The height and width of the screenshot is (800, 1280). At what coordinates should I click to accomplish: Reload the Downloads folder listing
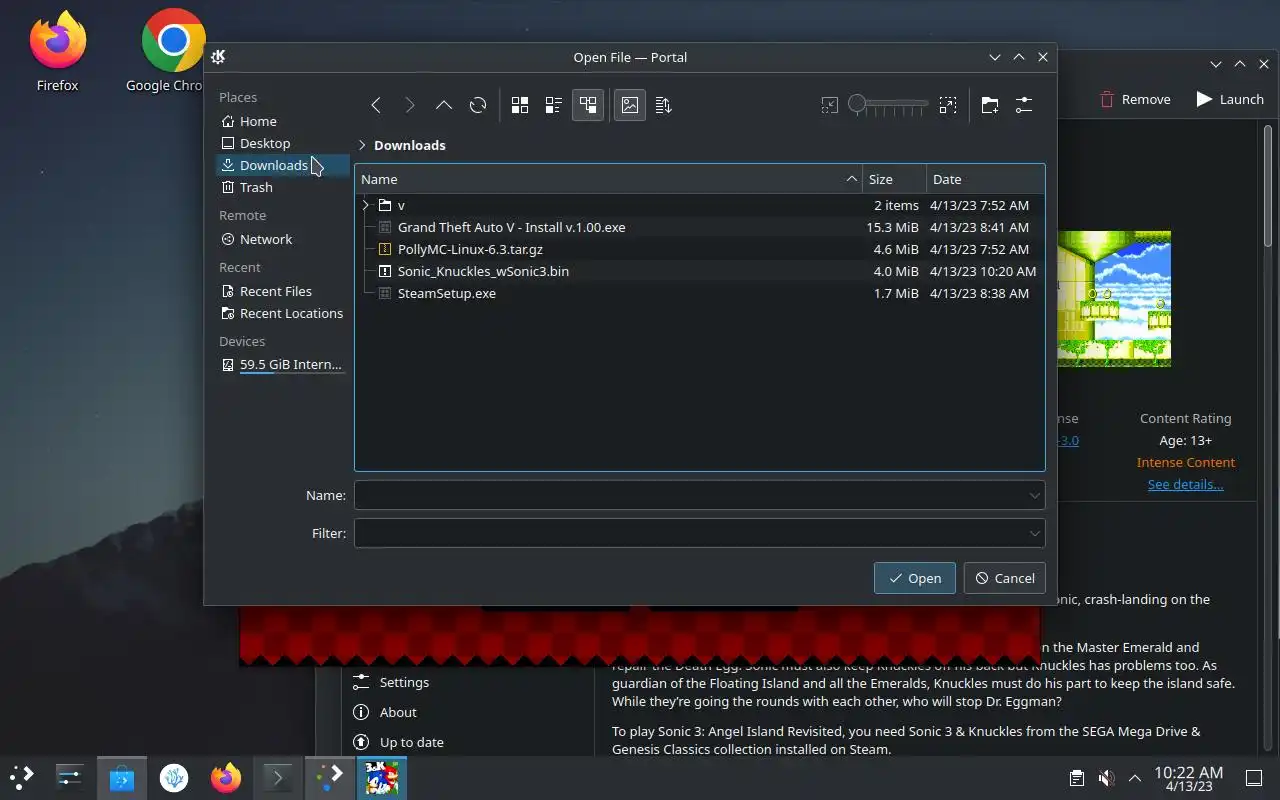coord(478,105)
